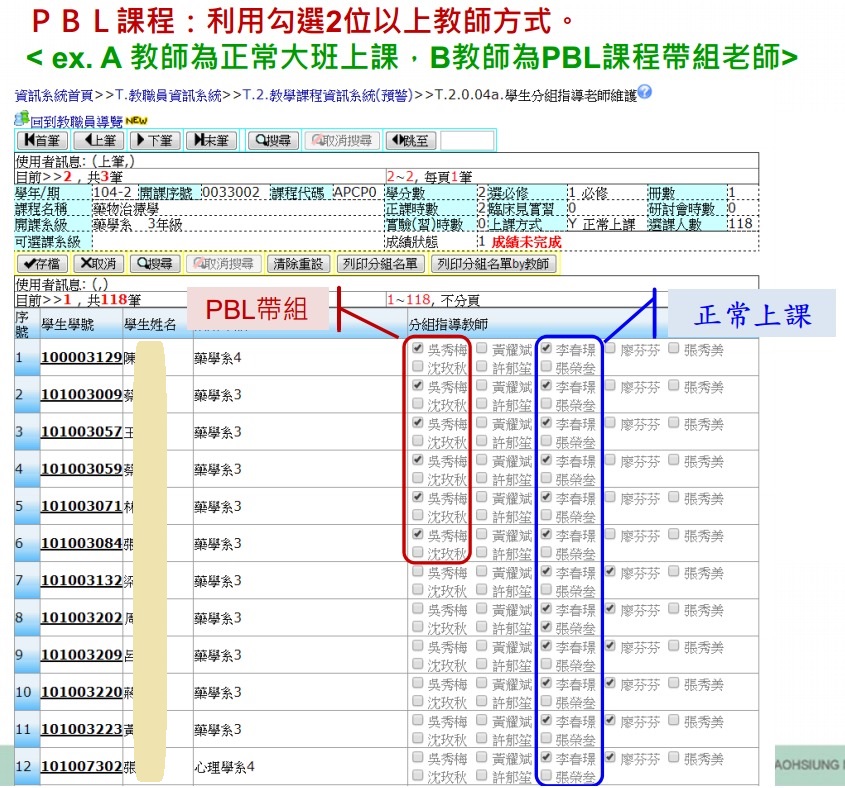This screenshot has width=845, height=788.
Task: Click the 取消 cancel button
Action: coord(99,264)
